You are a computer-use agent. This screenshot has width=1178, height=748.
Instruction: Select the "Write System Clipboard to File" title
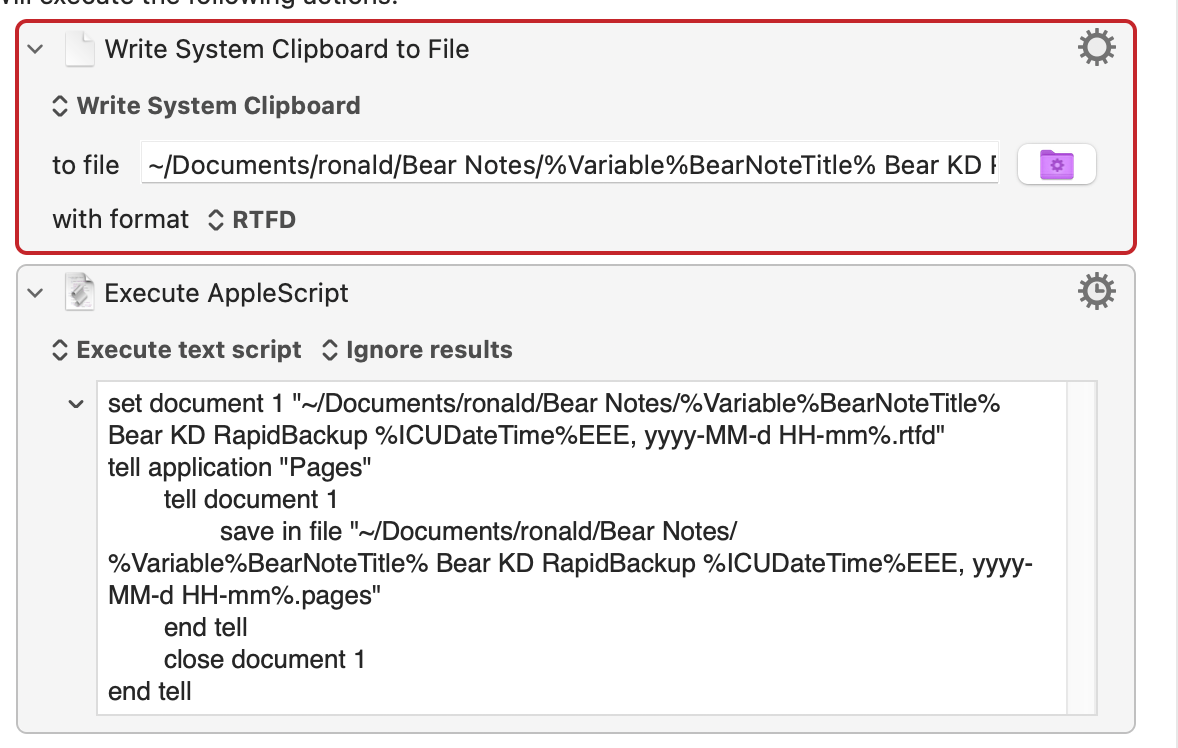click(x=287, y=49)
